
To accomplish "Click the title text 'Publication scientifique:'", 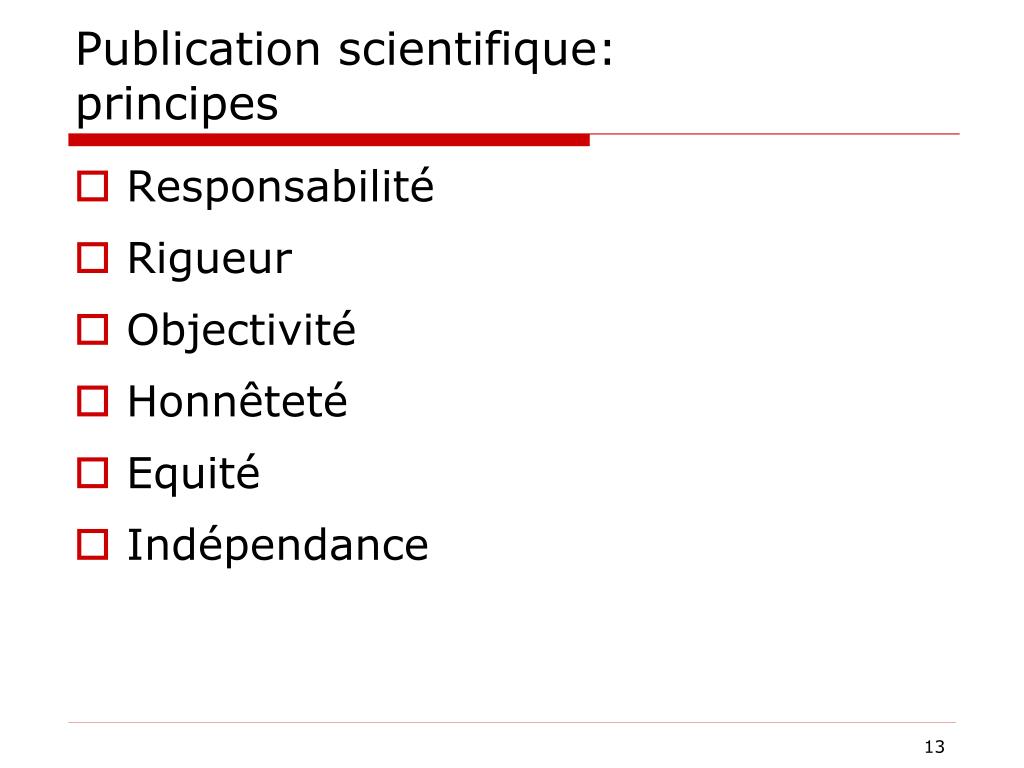I will point(345,51).
